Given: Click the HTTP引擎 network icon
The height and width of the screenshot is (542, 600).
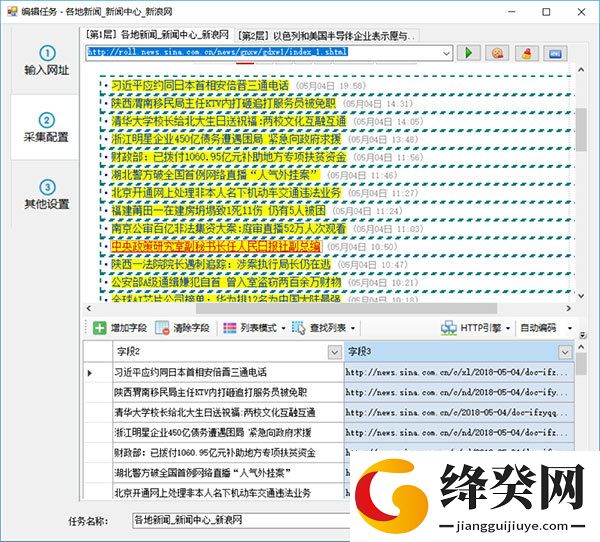Looking at the screenshot, I should click(x=448, y=328).
